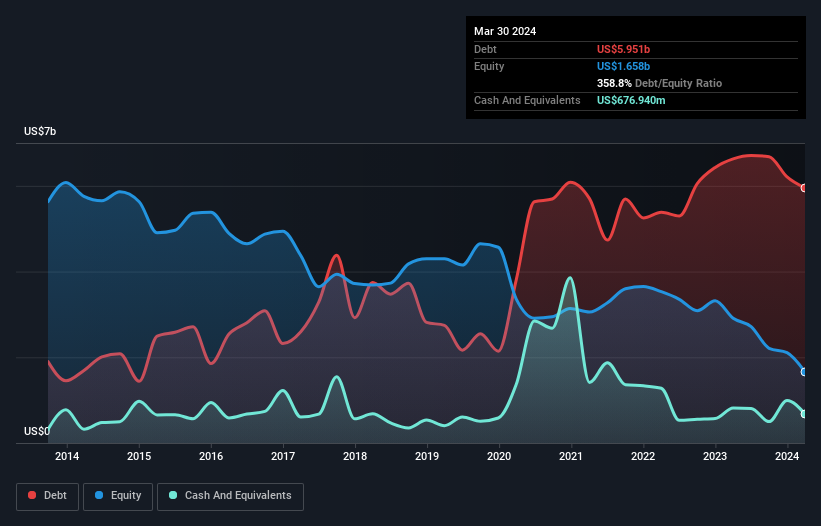This screenshot has width=821, height=526.
Task: Click the 2019 x-axis label
Action: [427, 456]
